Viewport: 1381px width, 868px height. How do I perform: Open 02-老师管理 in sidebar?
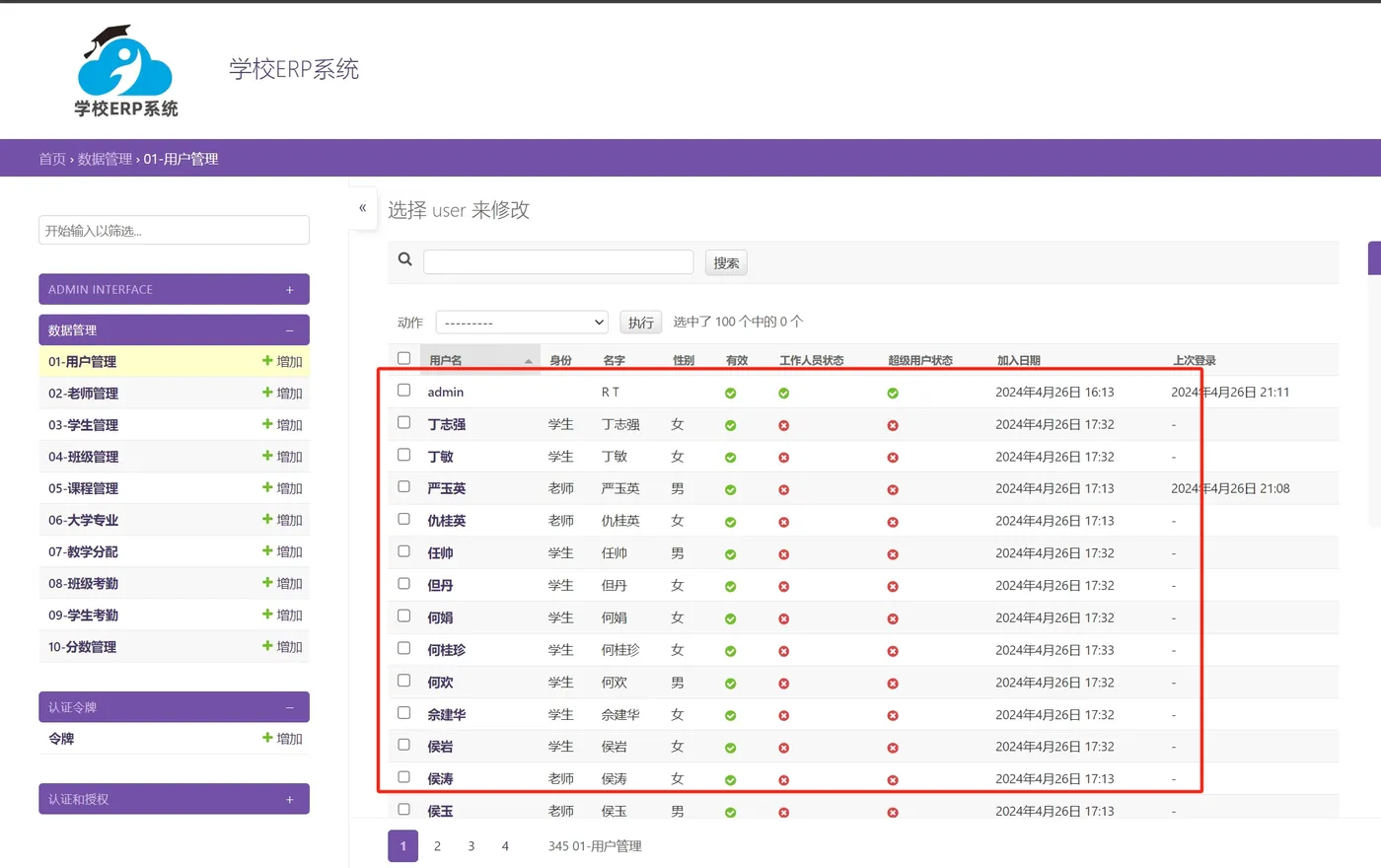(83, 394)
